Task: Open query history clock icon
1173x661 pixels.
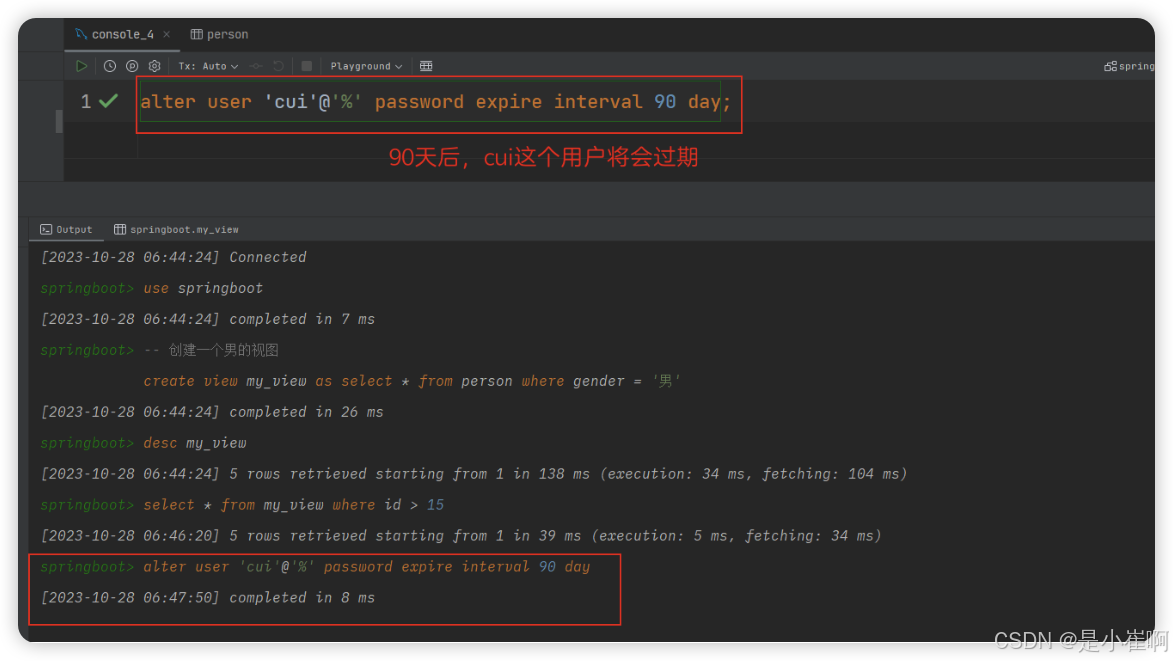Action: click(x=110, y=66)
